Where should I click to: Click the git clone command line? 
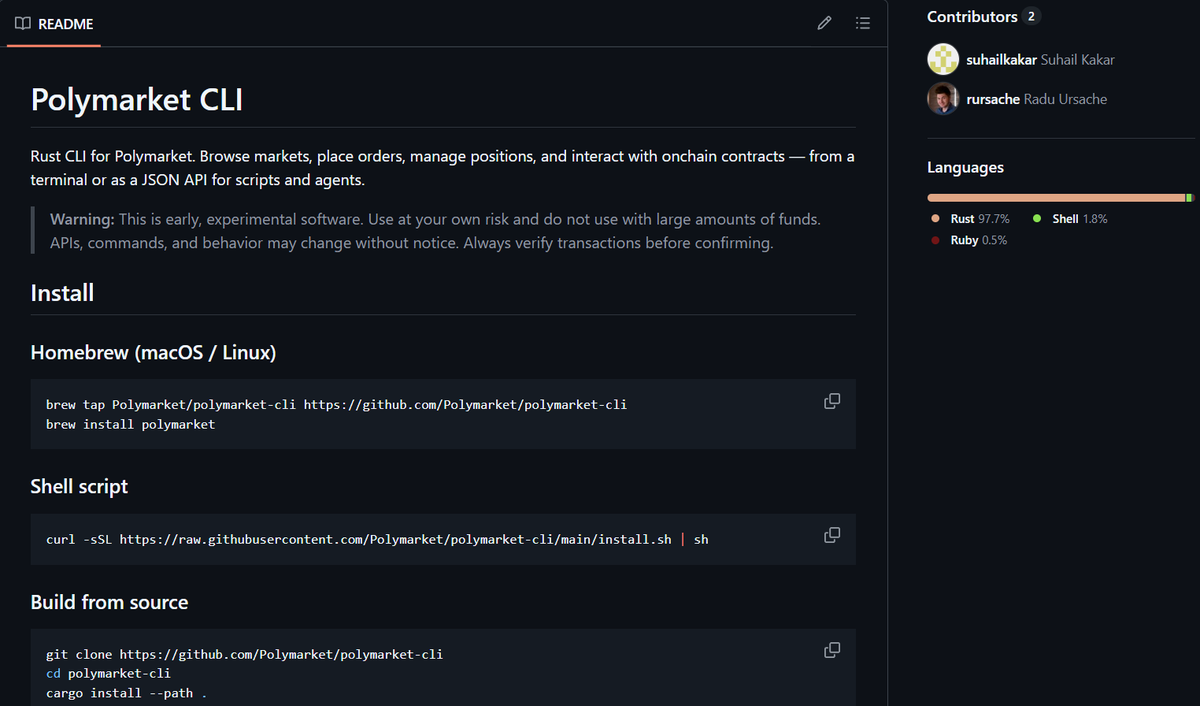click(244, 655)
